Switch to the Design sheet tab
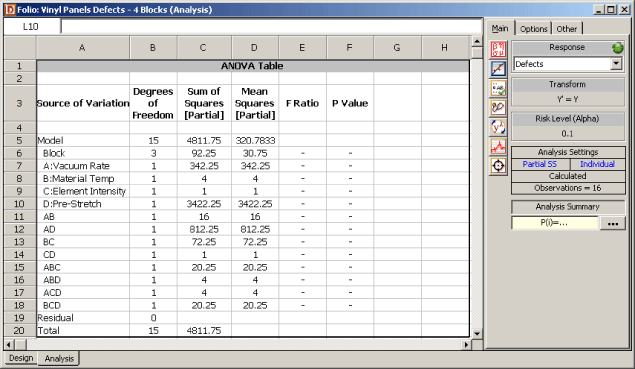The image size is (635, 369). (x=21, y=358)
